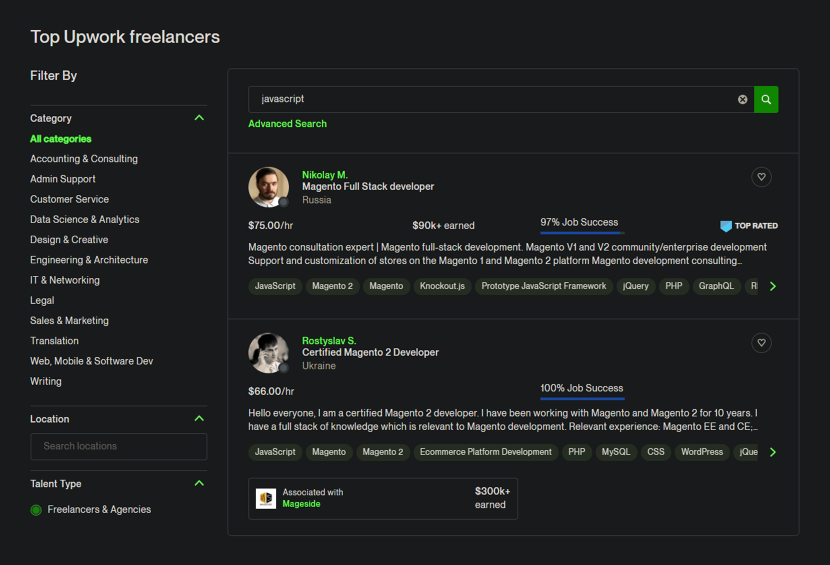
Task: Filter by Legal category
Action: tap(42, 300)
